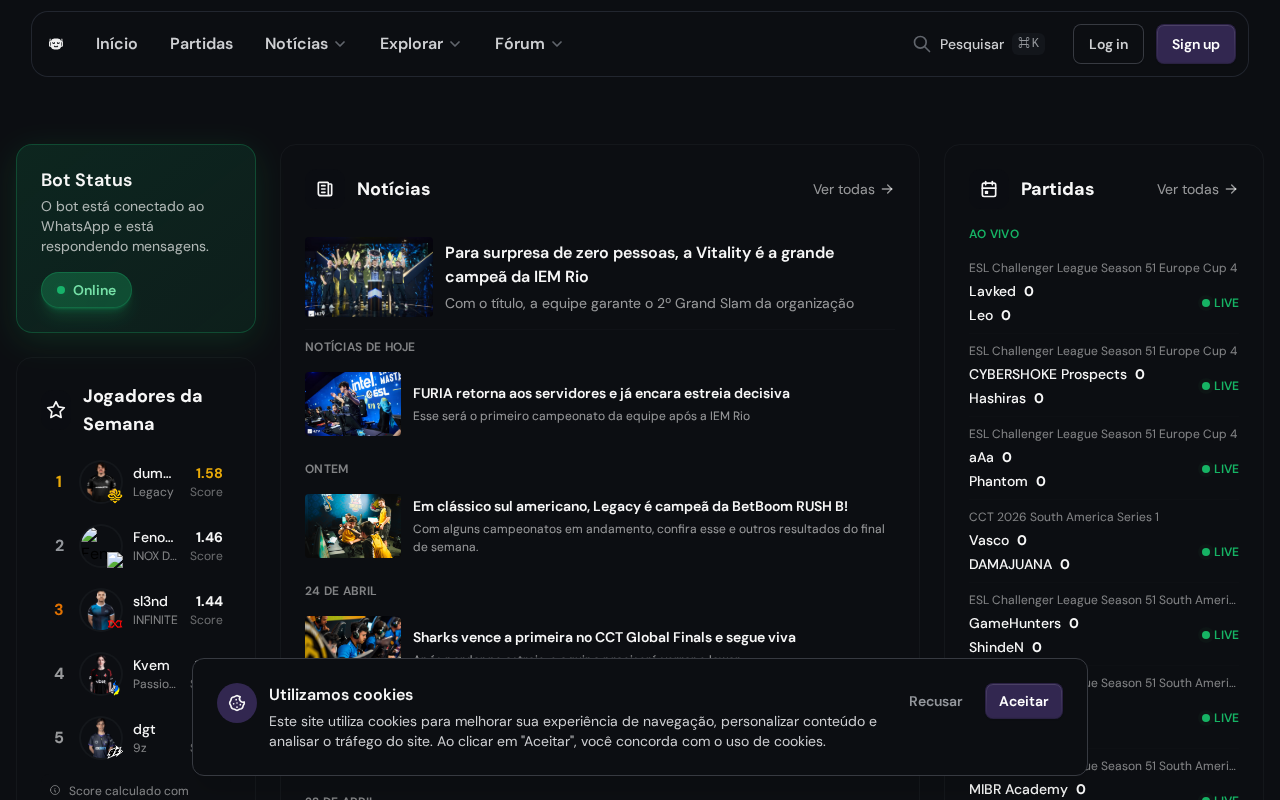Click Feno's 1.46 score value
This screenshot has width=1280, height=800.
pos(209,537)
